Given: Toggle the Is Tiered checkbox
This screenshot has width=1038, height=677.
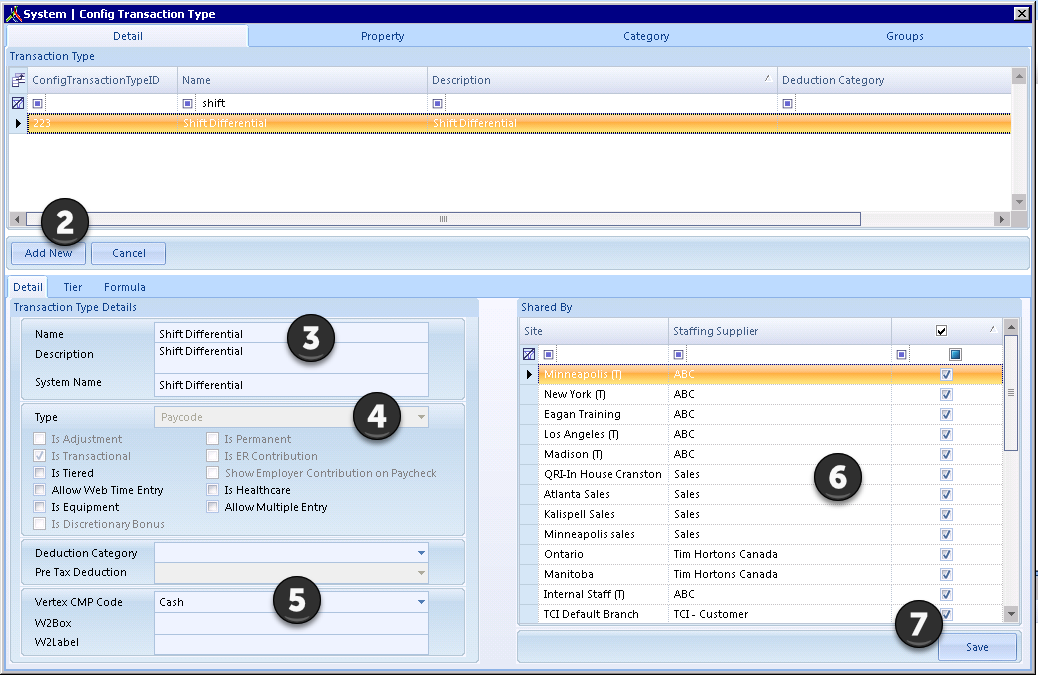Looking at the screenshot, I should [40, 473].
